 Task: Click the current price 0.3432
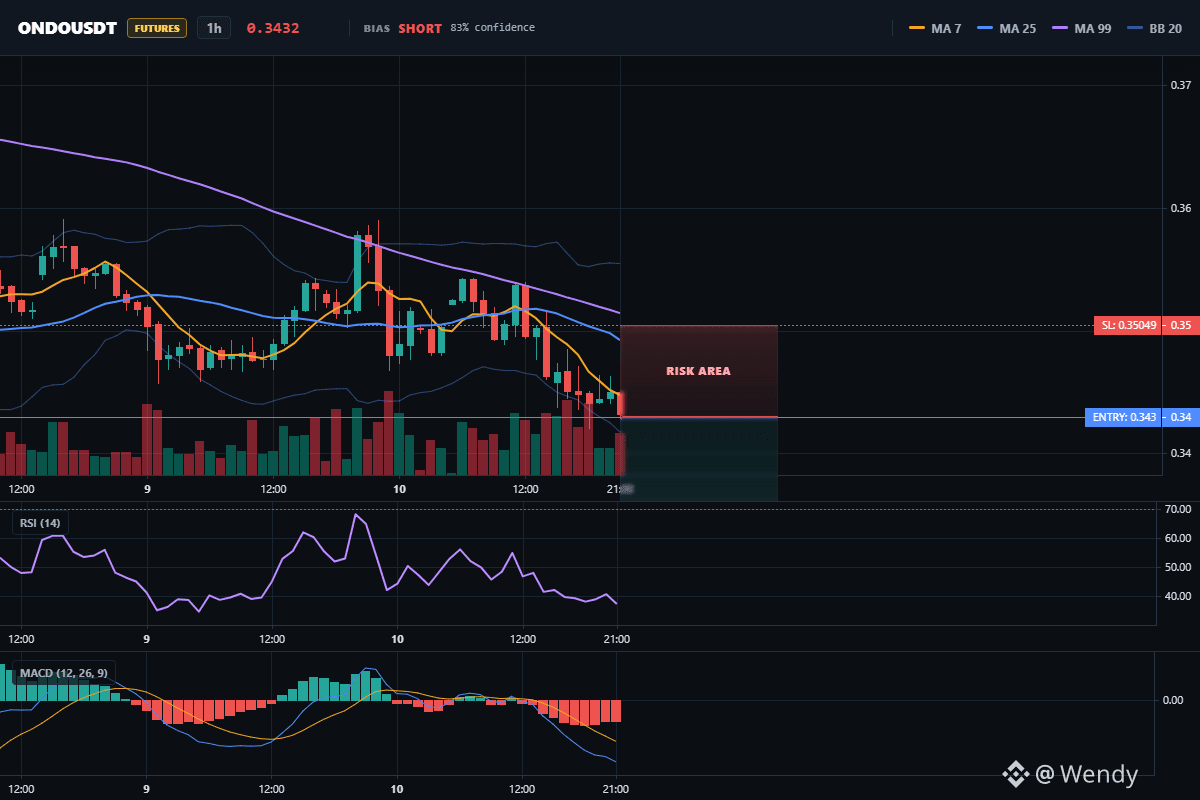coord(273,28)
